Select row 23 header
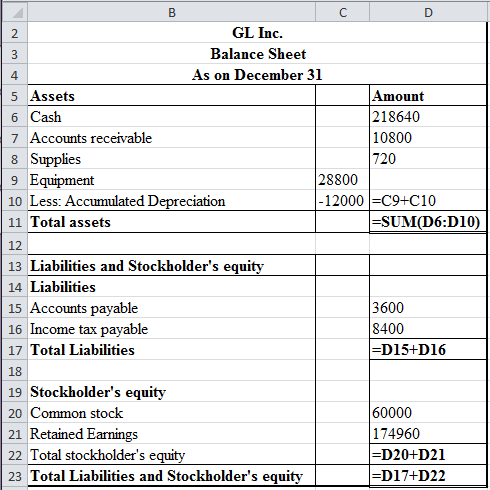490x490 pixels. coord(14,476)
